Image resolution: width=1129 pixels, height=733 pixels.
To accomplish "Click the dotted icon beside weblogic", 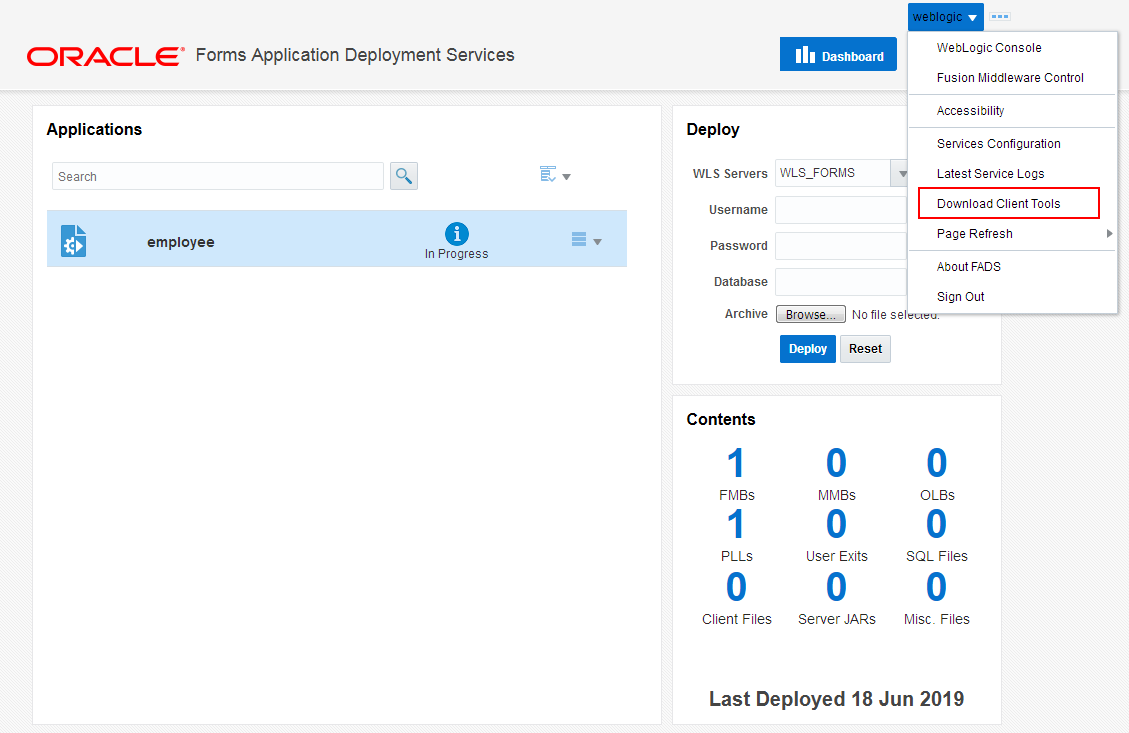I will tap(1000, 17).
